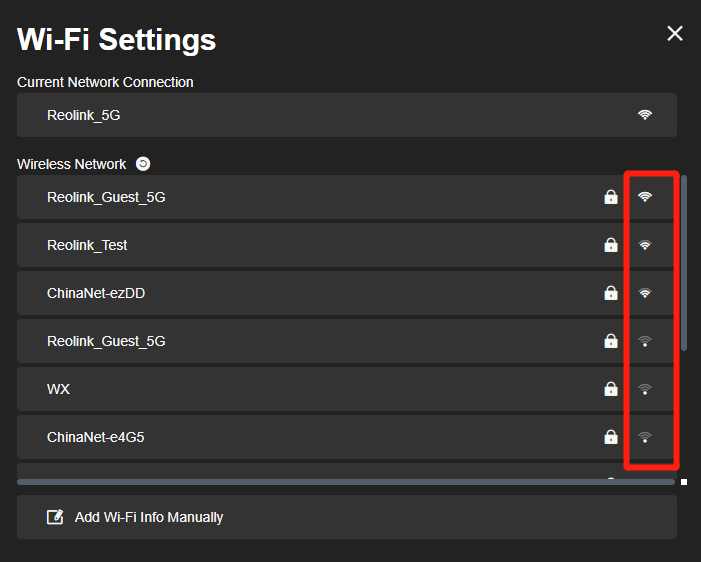This screenshot has width=701, height=562.
Task: Click the lock icon beside WX
Action: pos(611,389)
